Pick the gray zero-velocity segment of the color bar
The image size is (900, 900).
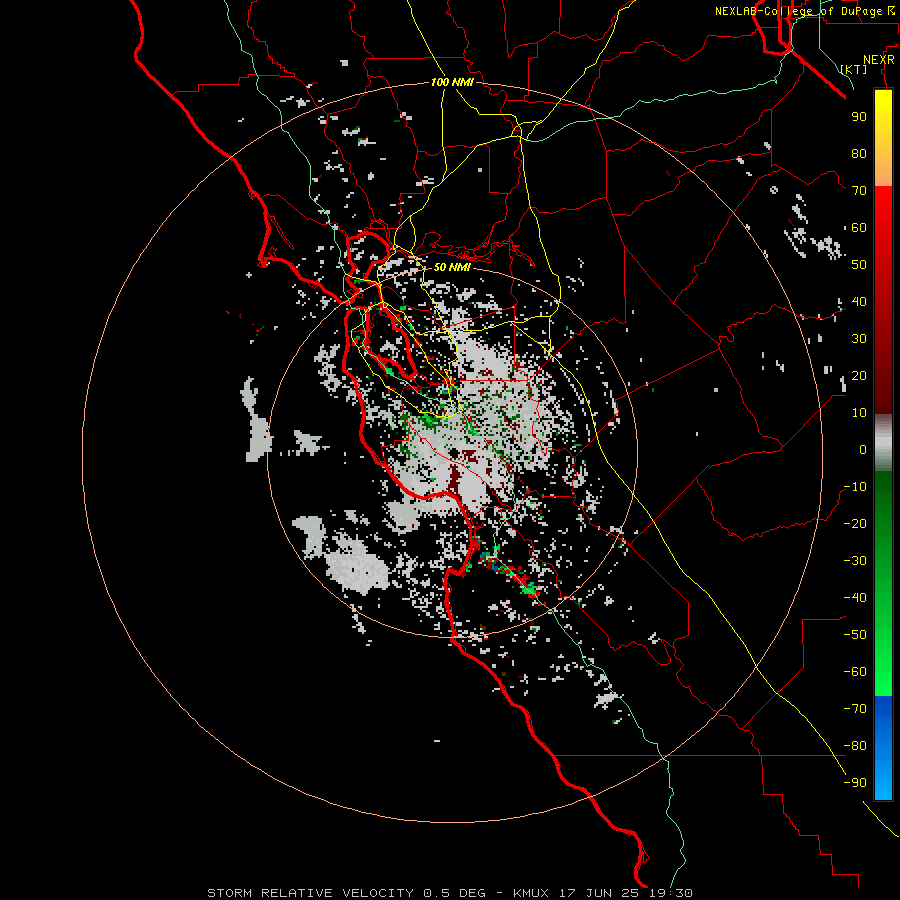(x=883, y=445)
